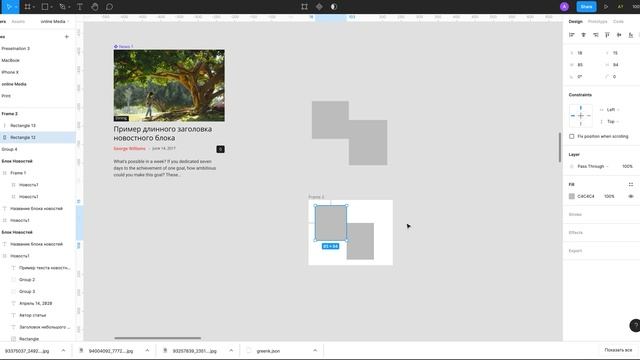The width and height of the screenshot is (640, 360).
Task: Click the canvas vertical scrollbar
Action: point(560,147)
